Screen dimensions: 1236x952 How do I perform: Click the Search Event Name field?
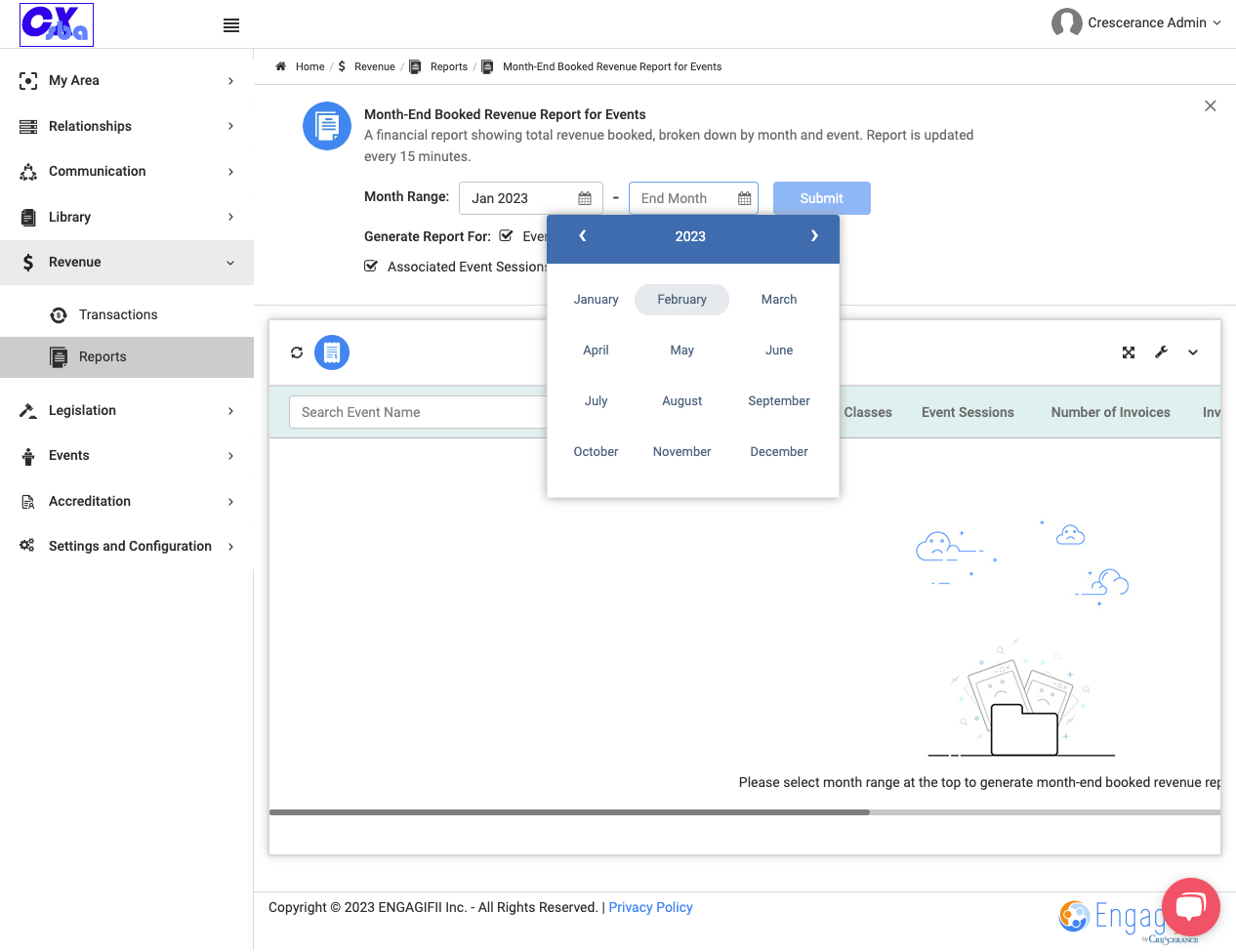point(418,412)
